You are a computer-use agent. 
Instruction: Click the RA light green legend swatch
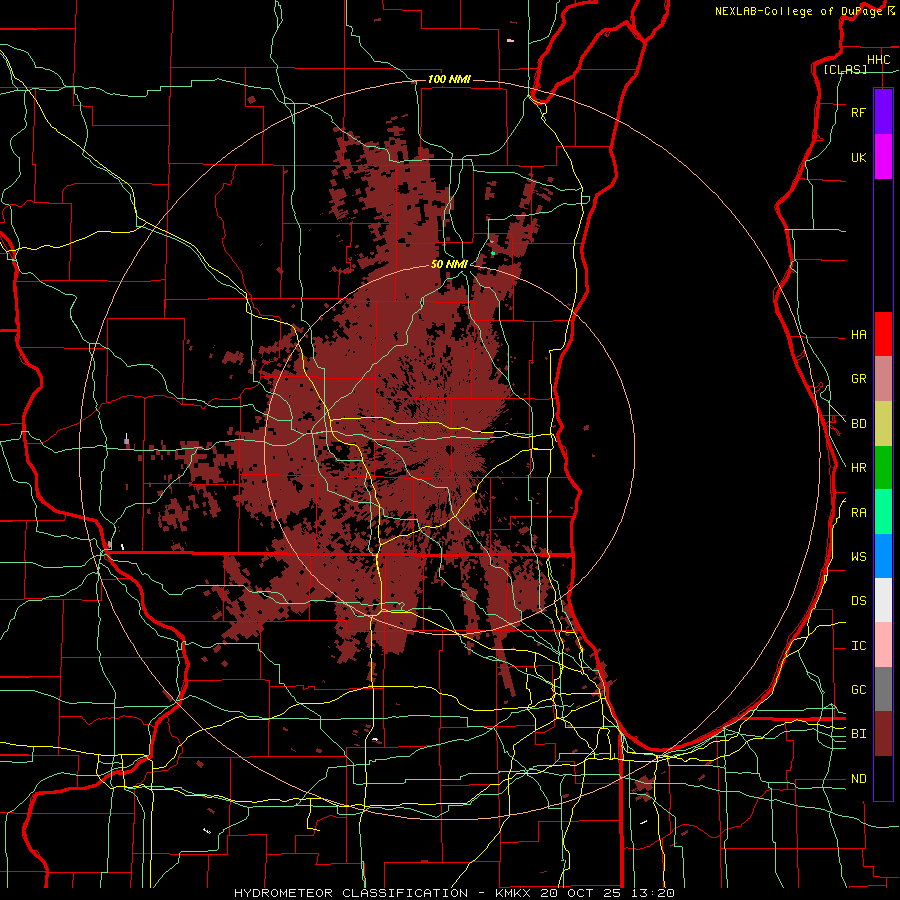coord(883,511)
